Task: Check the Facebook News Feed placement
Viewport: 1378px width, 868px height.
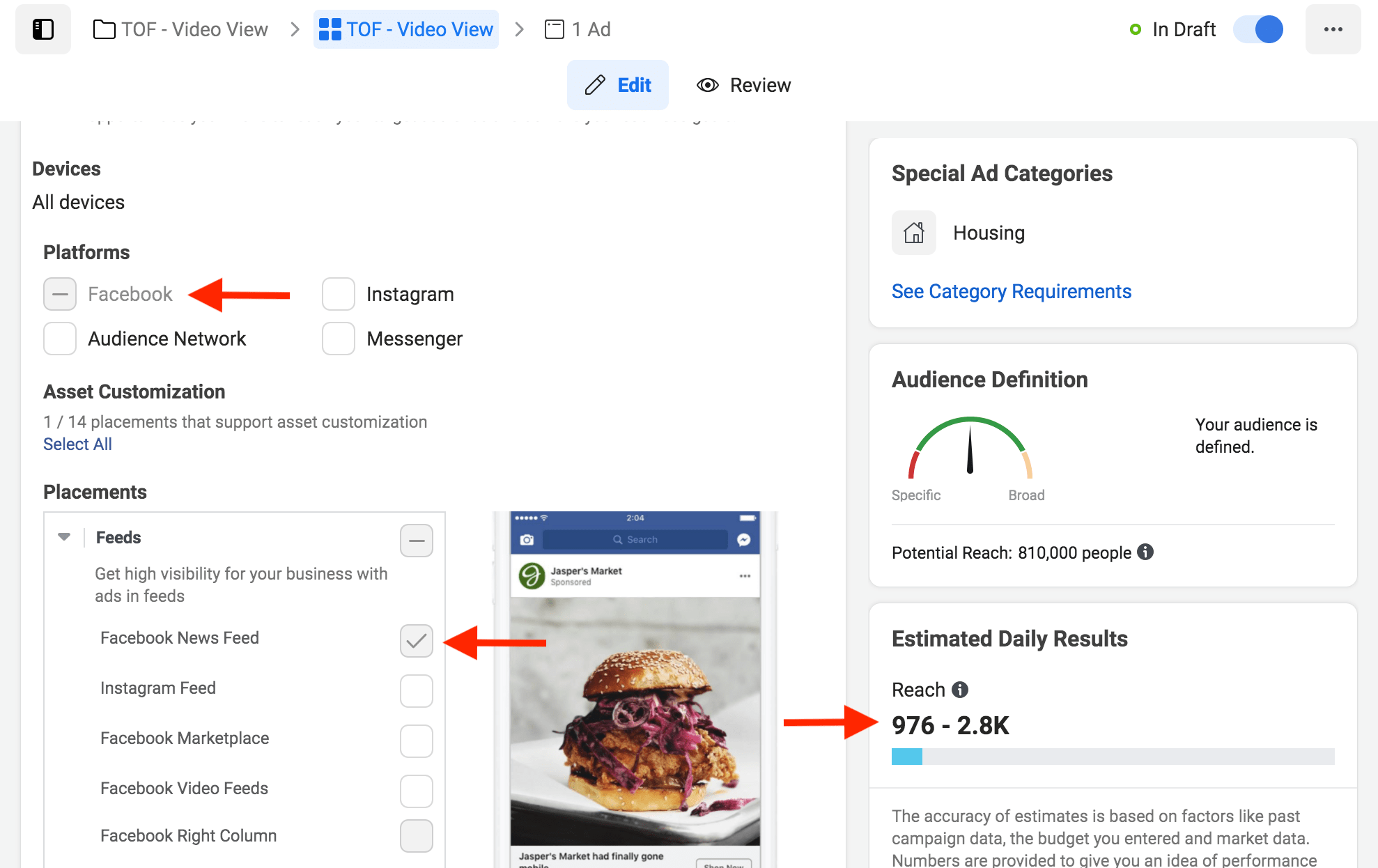Action: 416,640
